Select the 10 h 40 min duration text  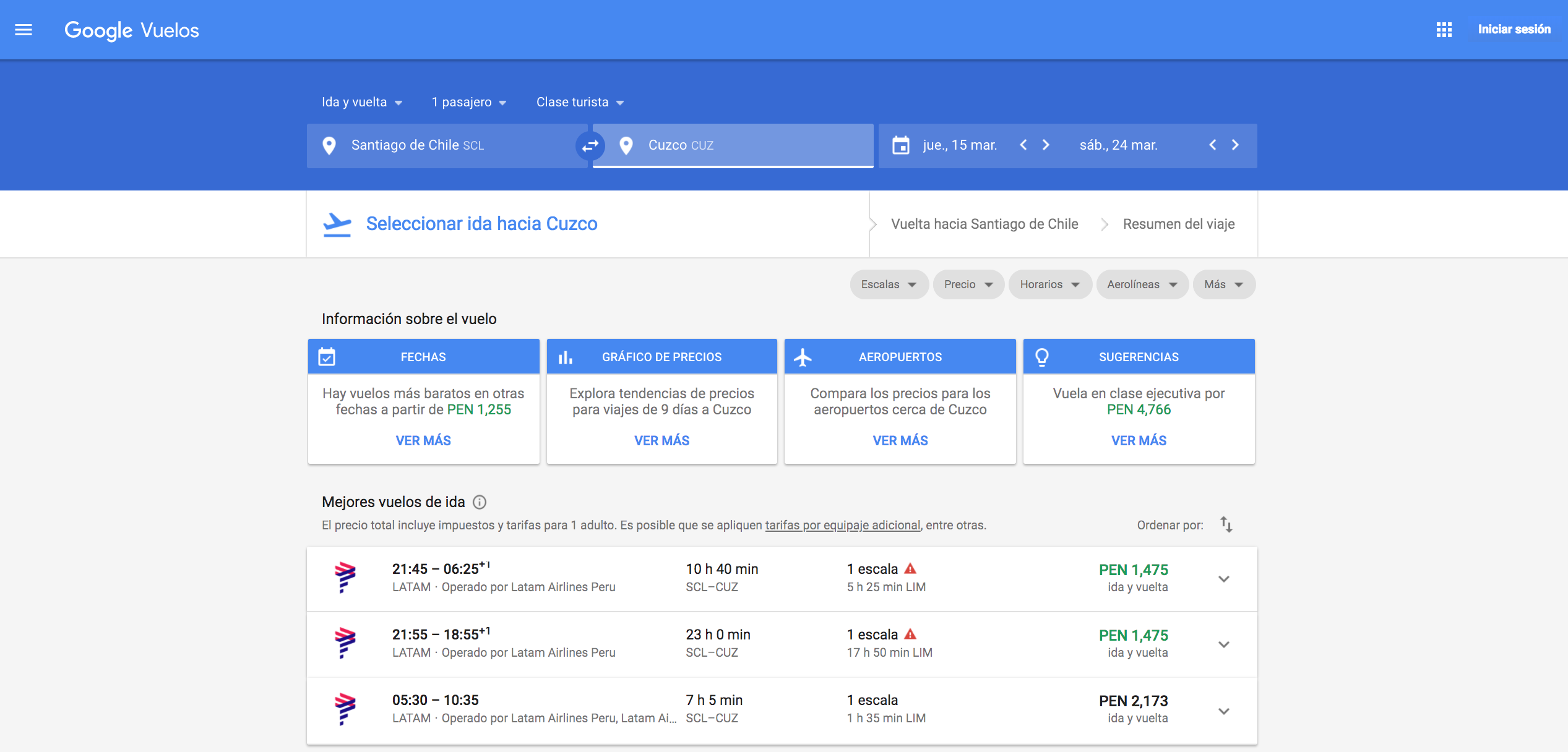[722, 569]
